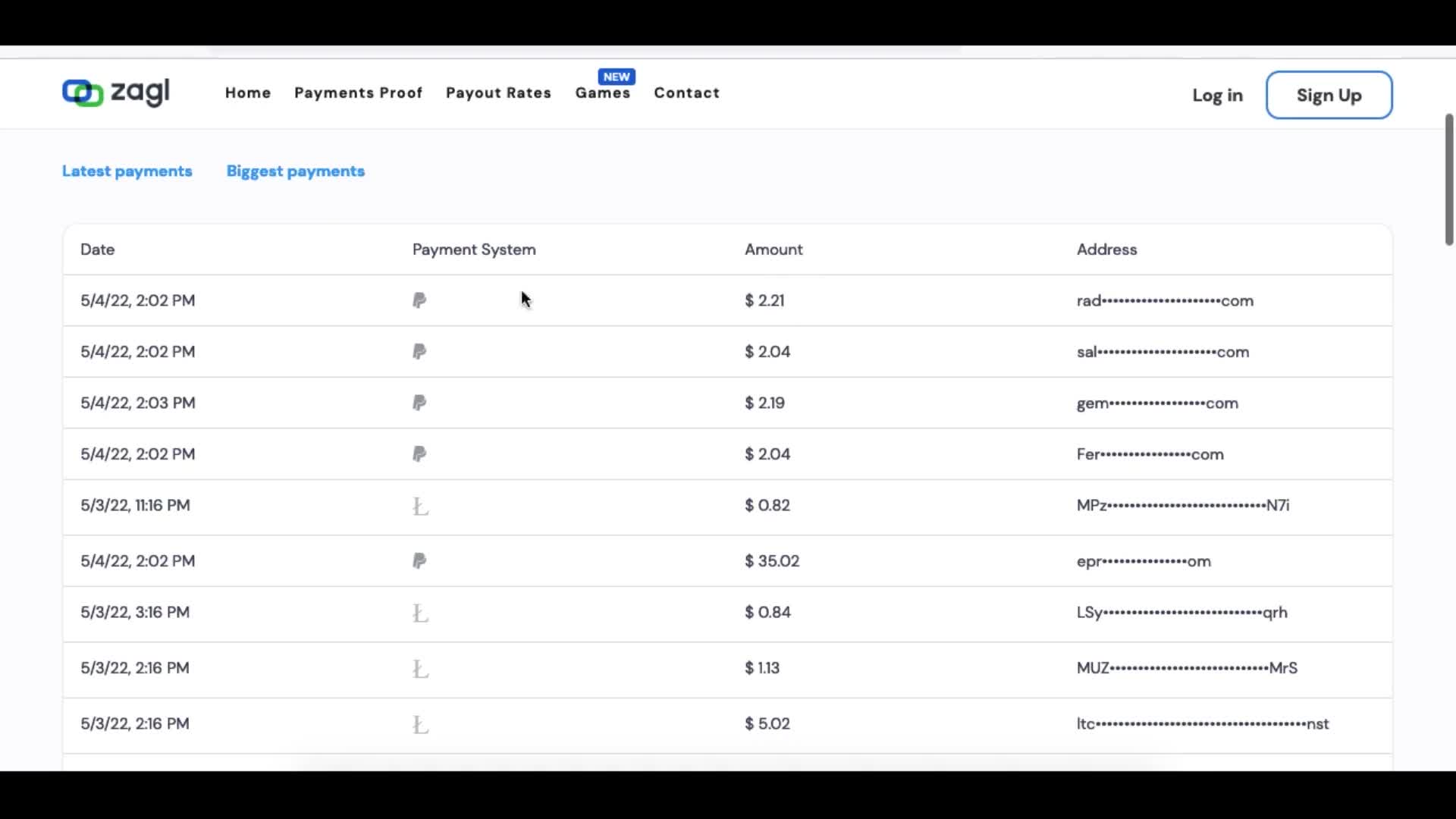Click Litecoin icon in $1.13 payment row
This screenshot has width=1456, height=819.
pos(420,669)
